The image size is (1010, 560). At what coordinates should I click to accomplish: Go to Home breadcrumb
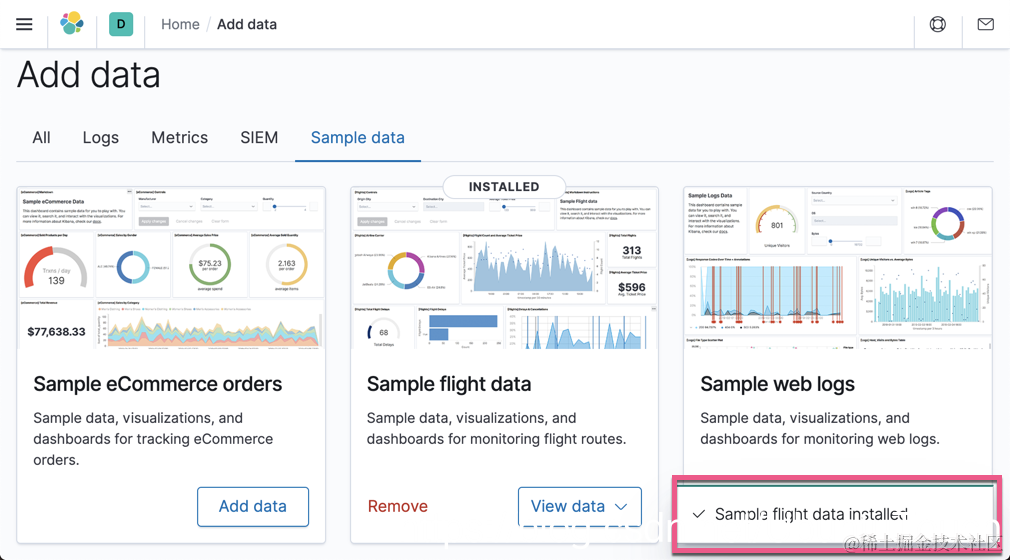180,24
